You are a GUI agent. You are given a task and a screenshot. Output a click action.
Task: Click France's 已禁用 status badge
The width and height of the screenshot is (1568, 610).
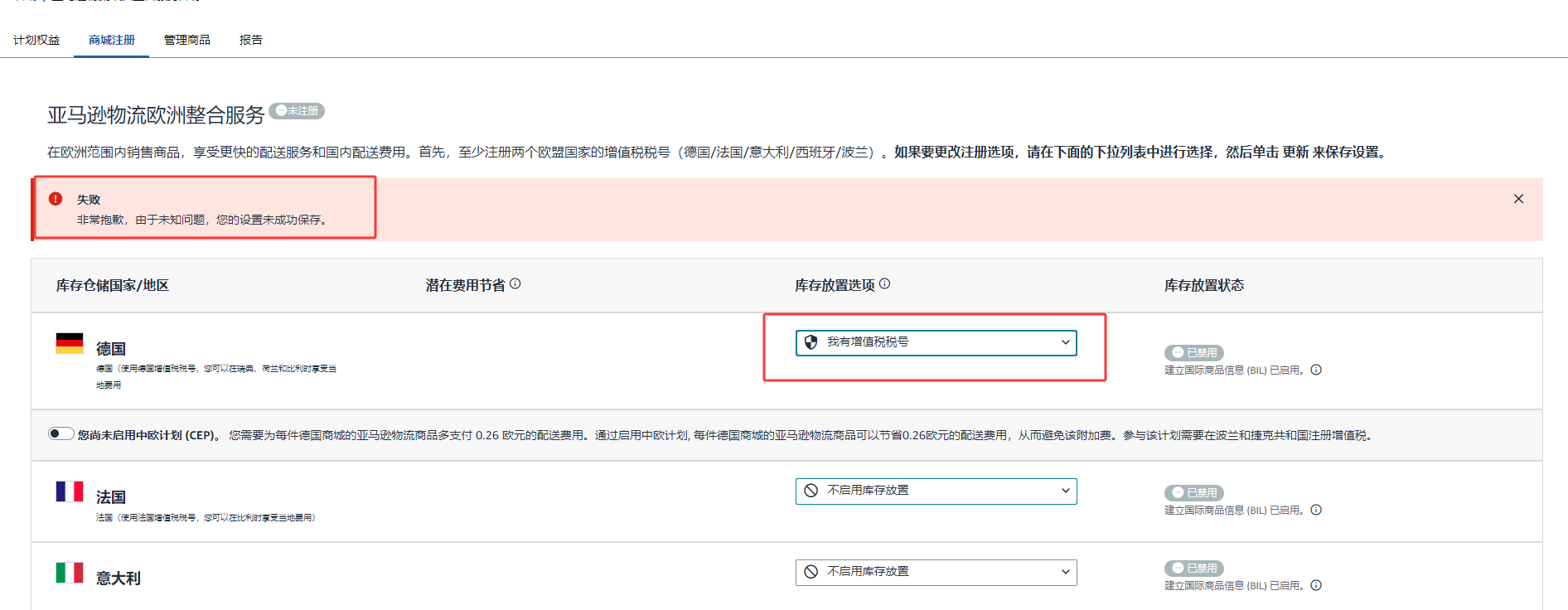[x=1194, y=493]
